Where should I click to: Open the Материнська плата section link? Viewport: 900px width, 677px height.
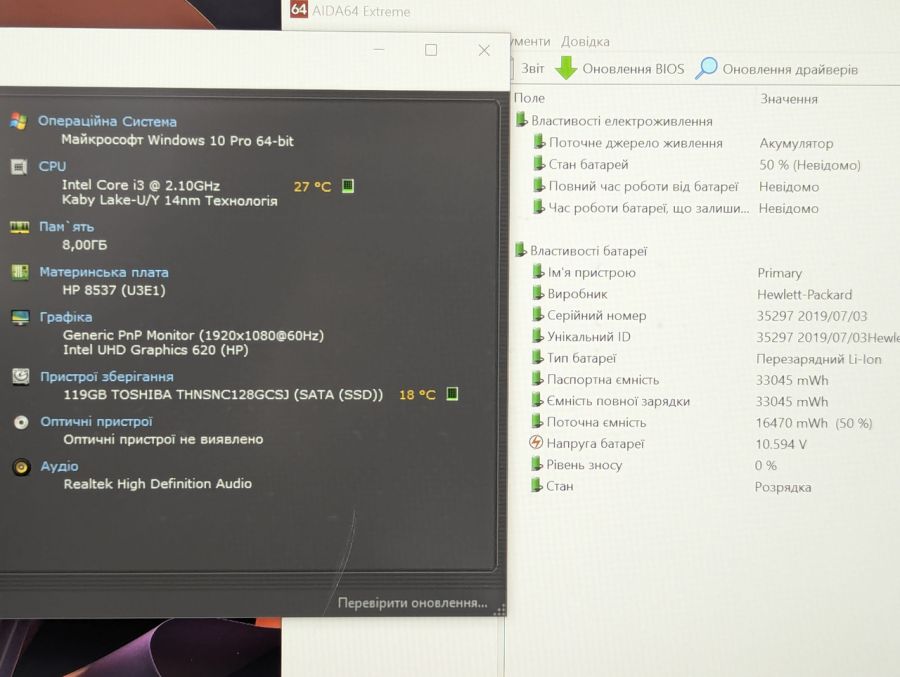click(104, 272)
